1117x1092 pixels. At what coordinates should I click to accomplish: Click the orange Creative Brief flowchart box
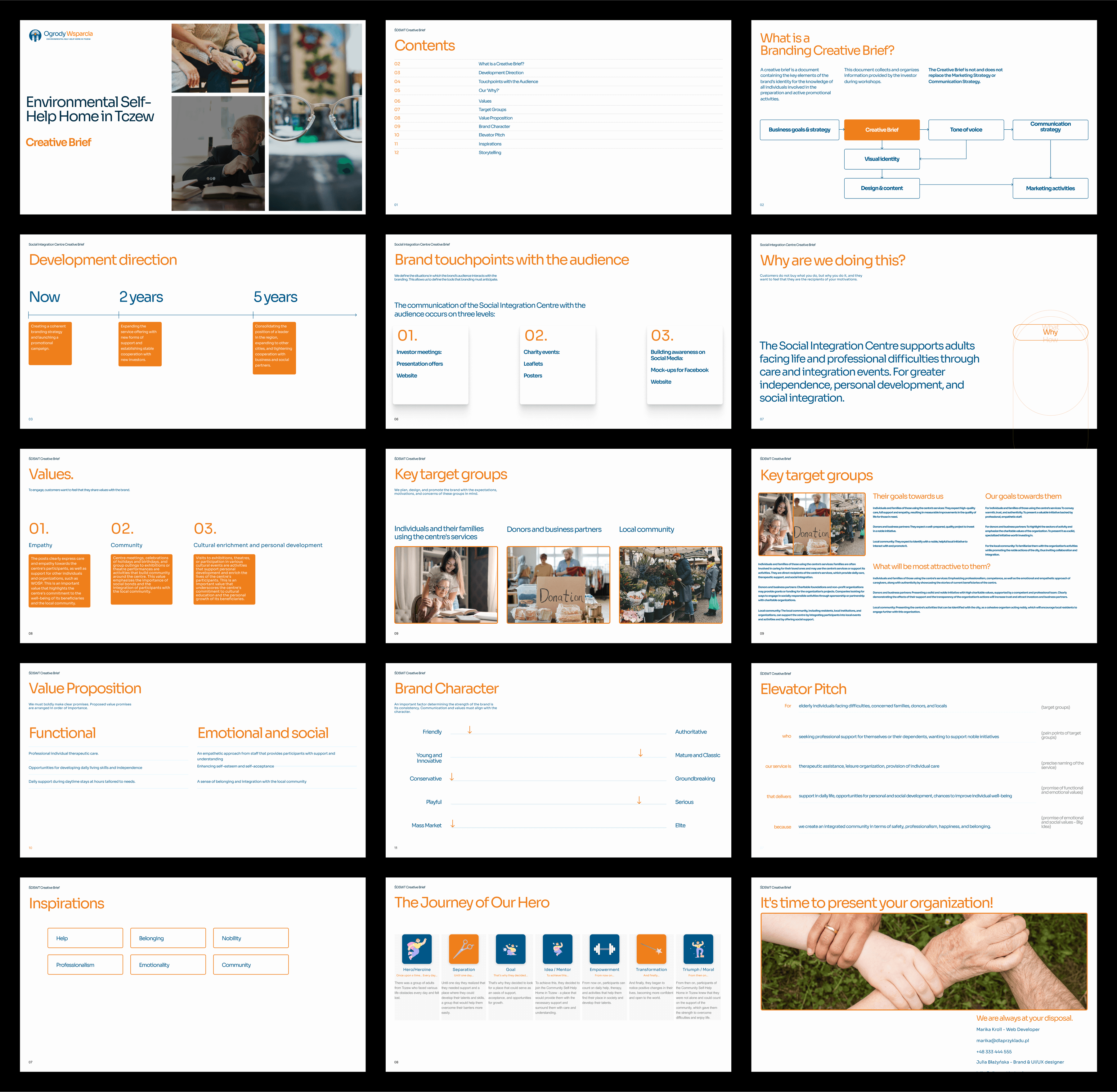coord(881,130)
